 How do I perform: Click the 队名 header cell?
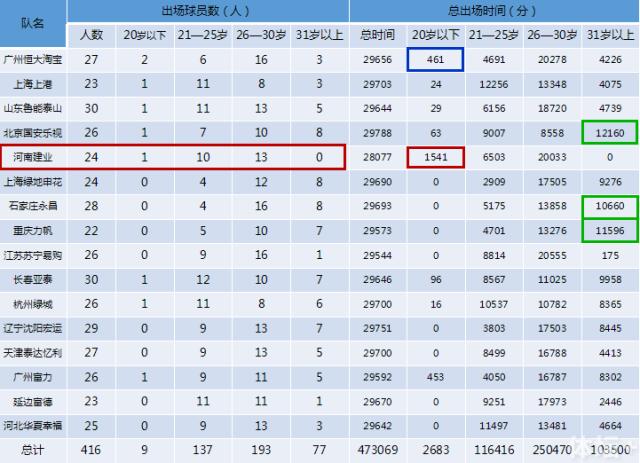(x=32, y=23)
